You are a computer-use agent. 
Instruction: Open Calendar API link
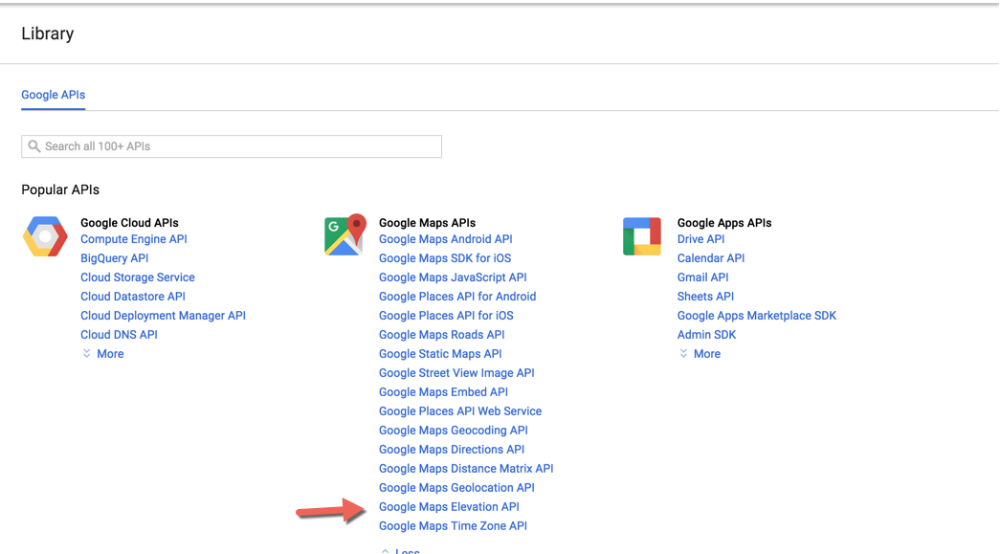(711, 258)
